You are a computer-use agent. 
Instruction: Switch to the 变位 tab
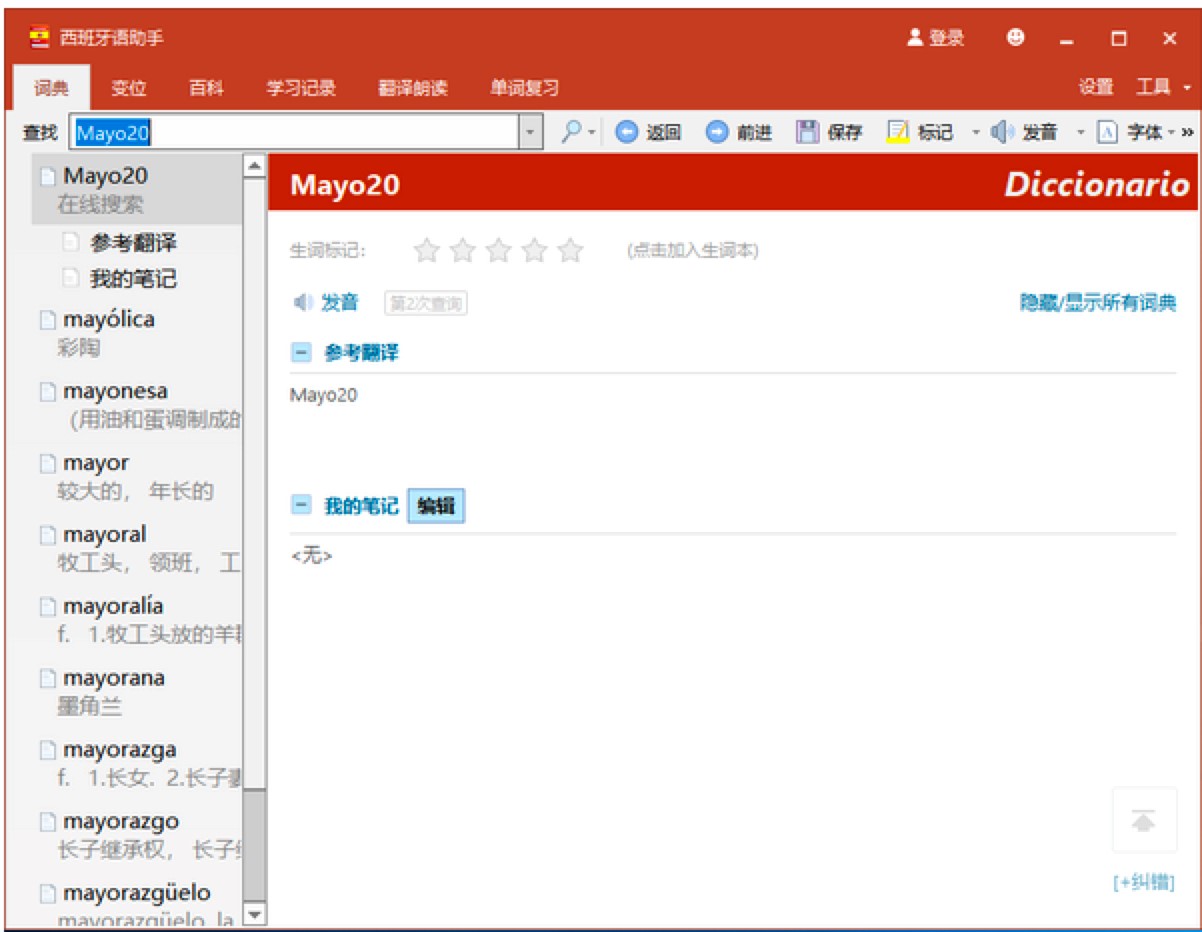tap(128, 88)
